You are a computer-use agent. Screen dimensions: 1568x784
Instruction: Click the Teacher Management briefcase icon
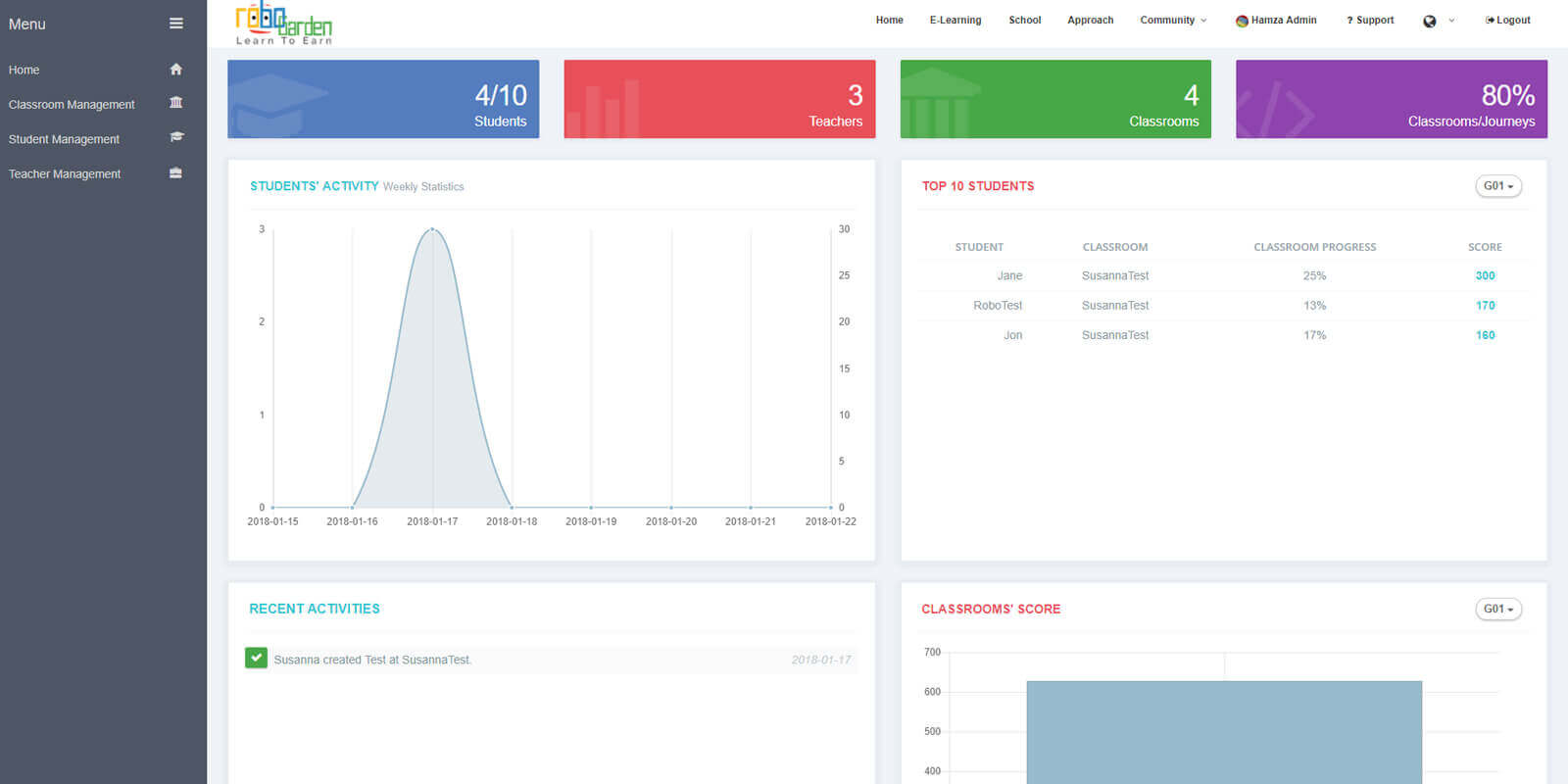pyautogui.click(x=176, y=173)
